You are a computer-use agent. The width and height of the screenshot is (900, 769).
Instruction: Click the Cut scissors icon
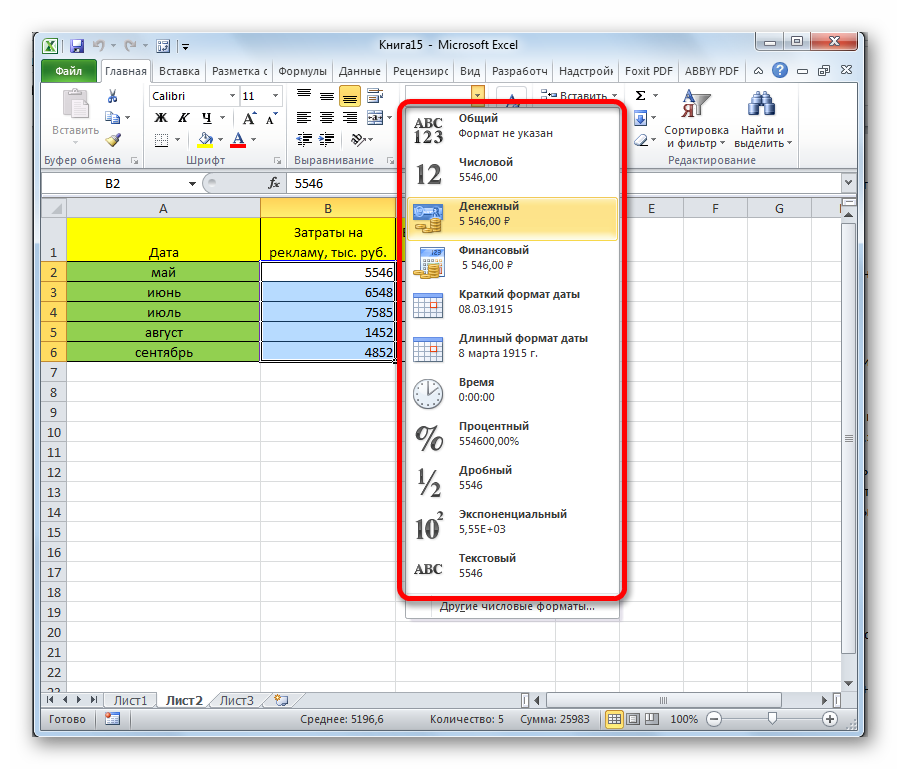tap(113, 97)
